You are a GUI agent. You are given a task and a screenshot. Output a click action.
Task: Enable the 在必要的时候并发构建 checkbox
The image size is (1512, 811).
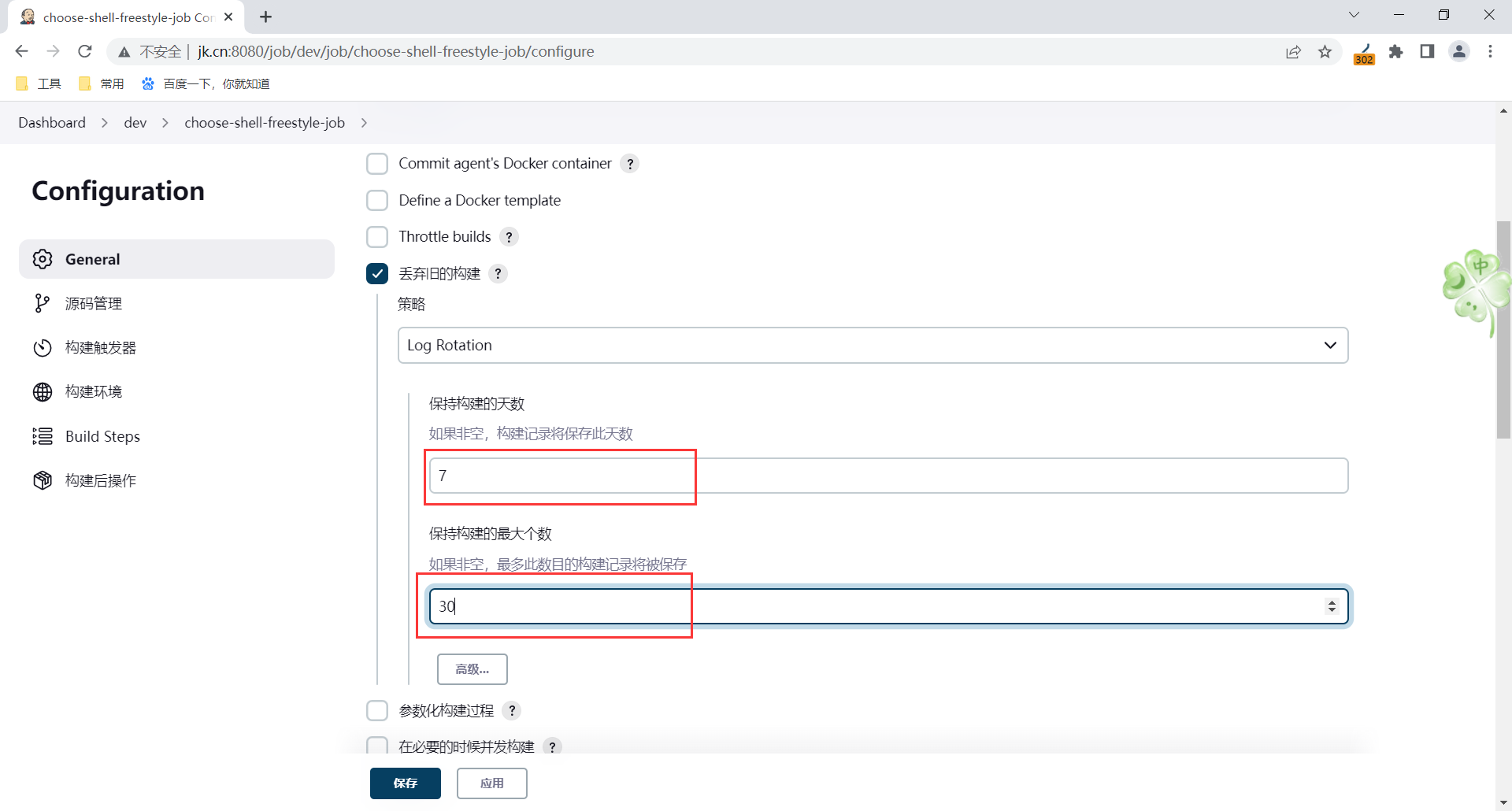[377, 746]
